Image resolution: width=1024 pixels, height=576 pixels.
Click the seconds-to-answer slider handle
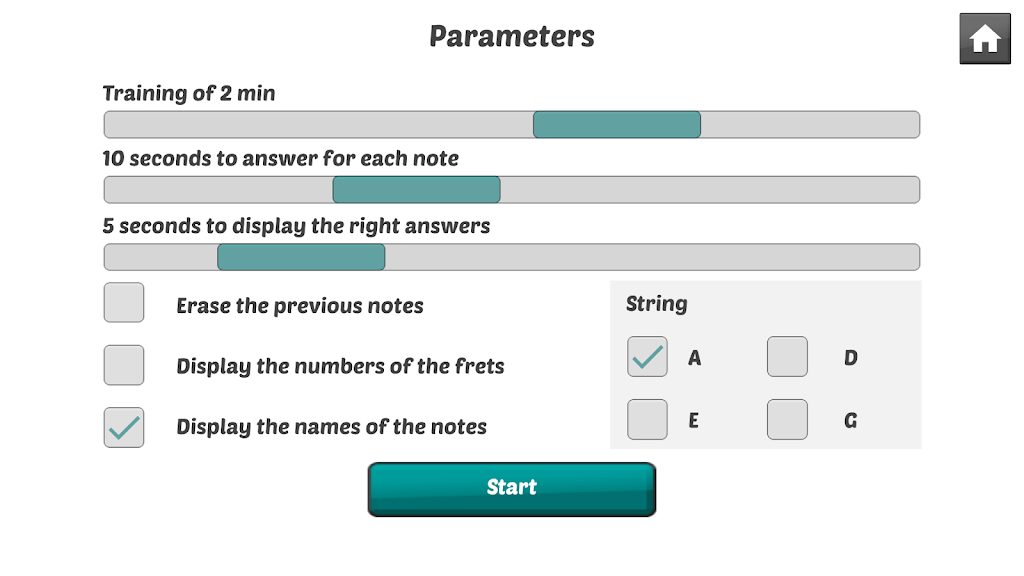[416, 190]
